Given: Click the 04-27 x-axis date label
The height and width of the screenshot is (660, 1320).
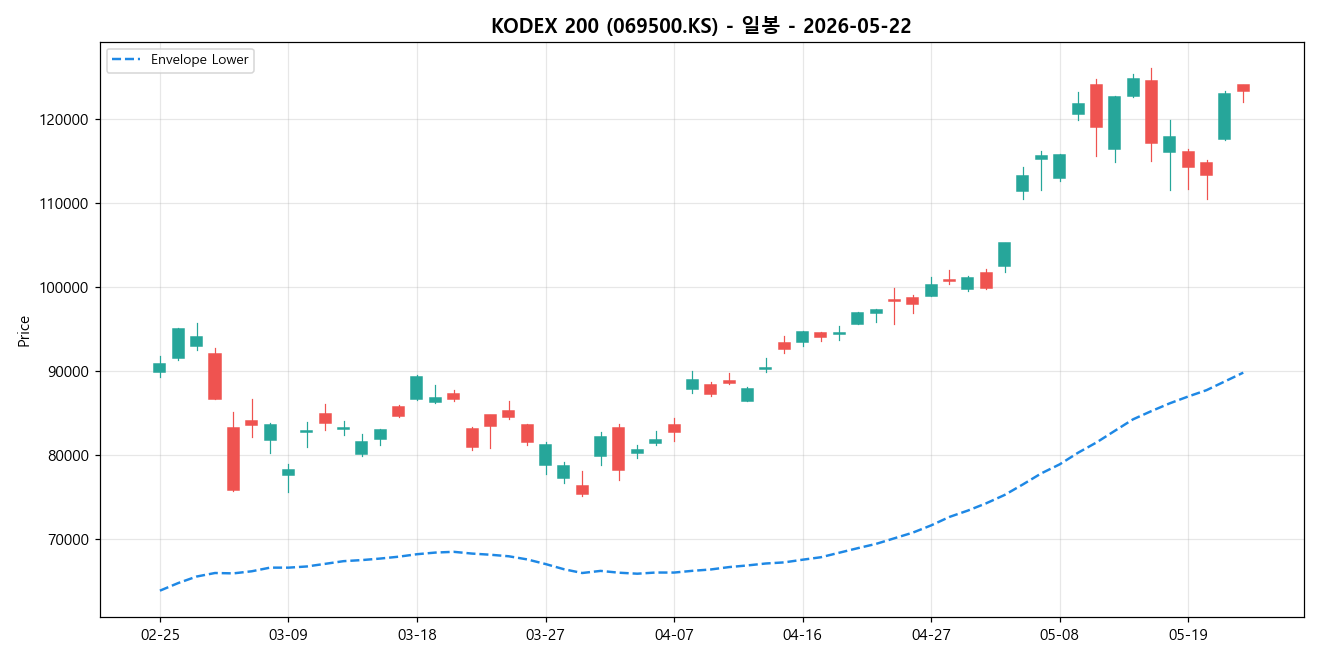Looking at the screenshot, I should coord(931,635).
